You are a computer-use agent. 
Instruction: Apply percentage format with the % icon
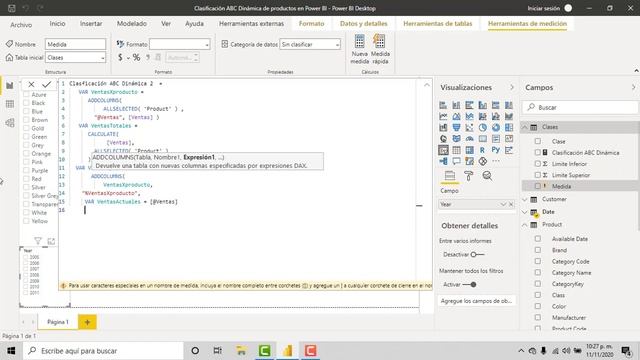click(136, 58)
